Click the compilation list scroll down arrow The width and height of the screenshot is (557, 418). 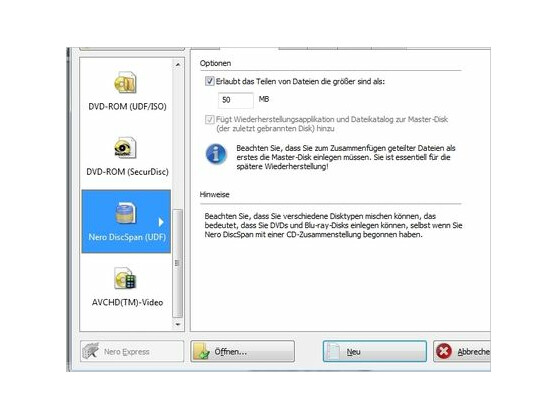pos(178,324)
